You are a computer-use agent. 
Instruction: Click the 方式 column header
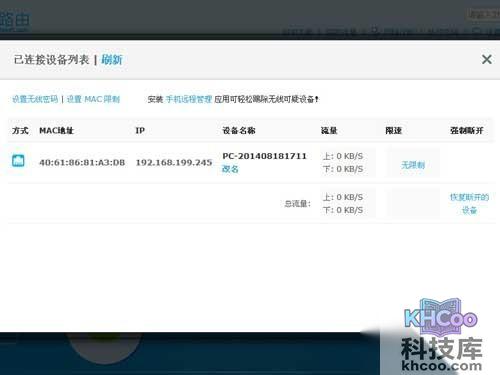coord(20,130)
